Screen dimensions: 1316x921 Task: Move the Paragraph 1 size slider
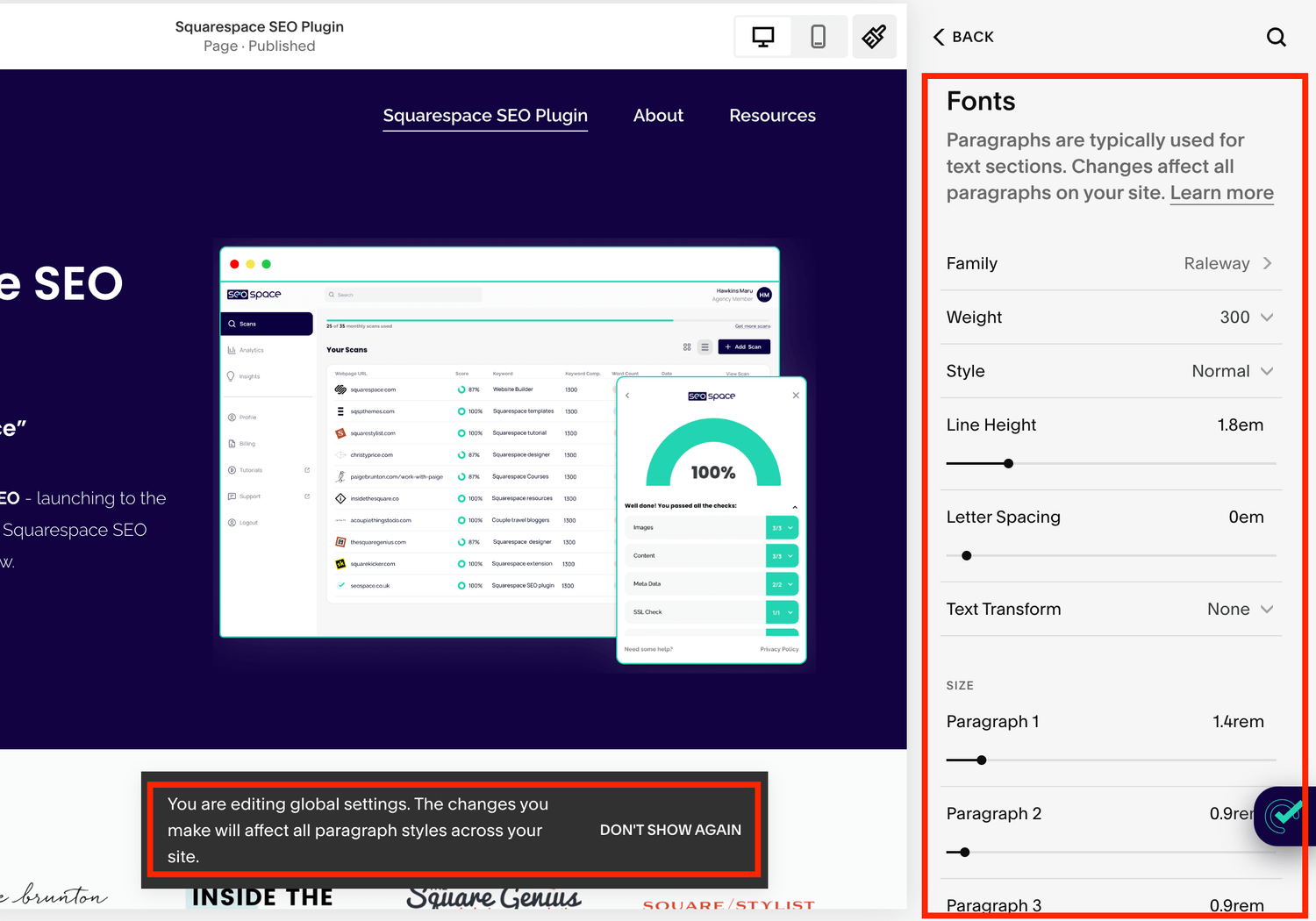(981, 760)
